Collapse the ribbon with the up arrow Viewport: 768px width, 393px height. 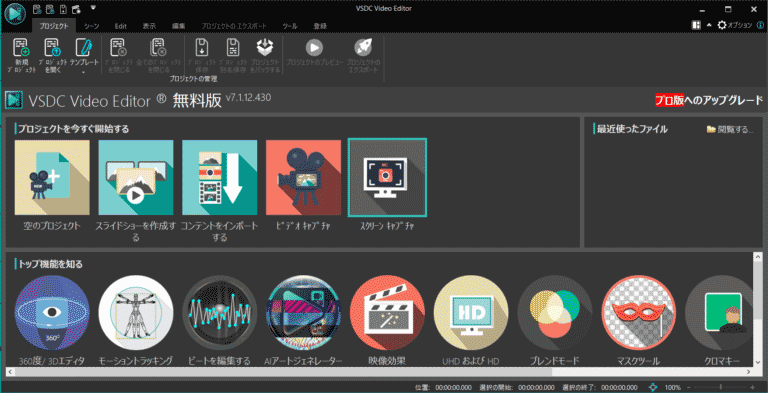(709, 25)
